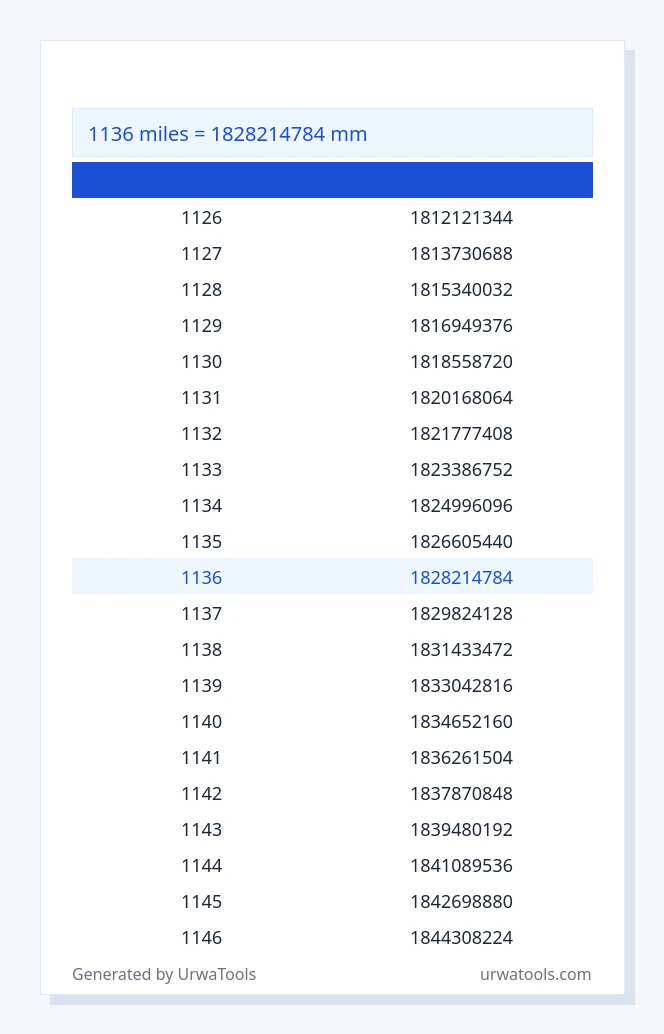Select the 1812121344 millimeter value
Viewport: 664px width, 1034px height.
[x=462, y=218]
